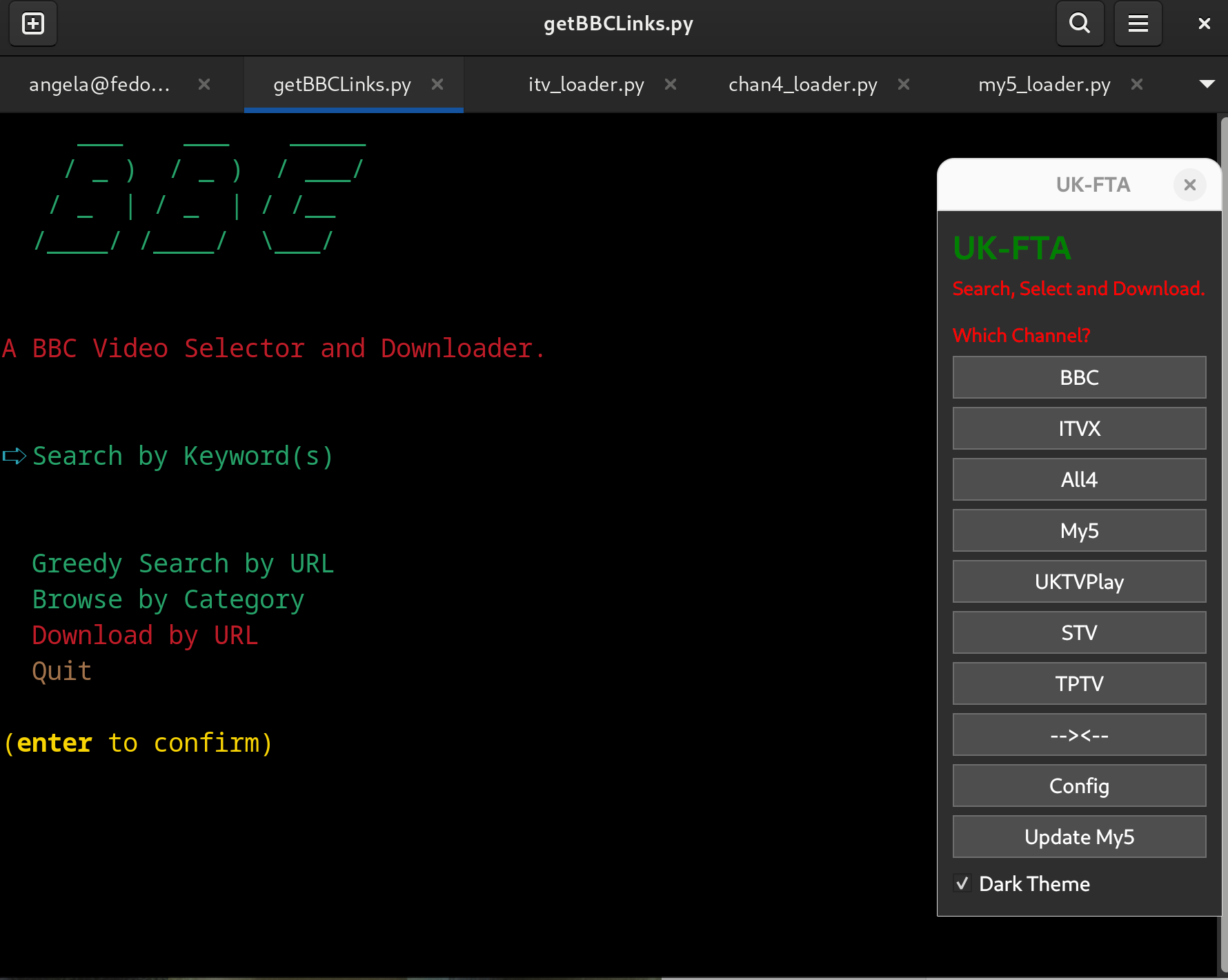Click the 'Which Channel?' label
This screenshot has height=980, width=1228.
click(1021, 335)
